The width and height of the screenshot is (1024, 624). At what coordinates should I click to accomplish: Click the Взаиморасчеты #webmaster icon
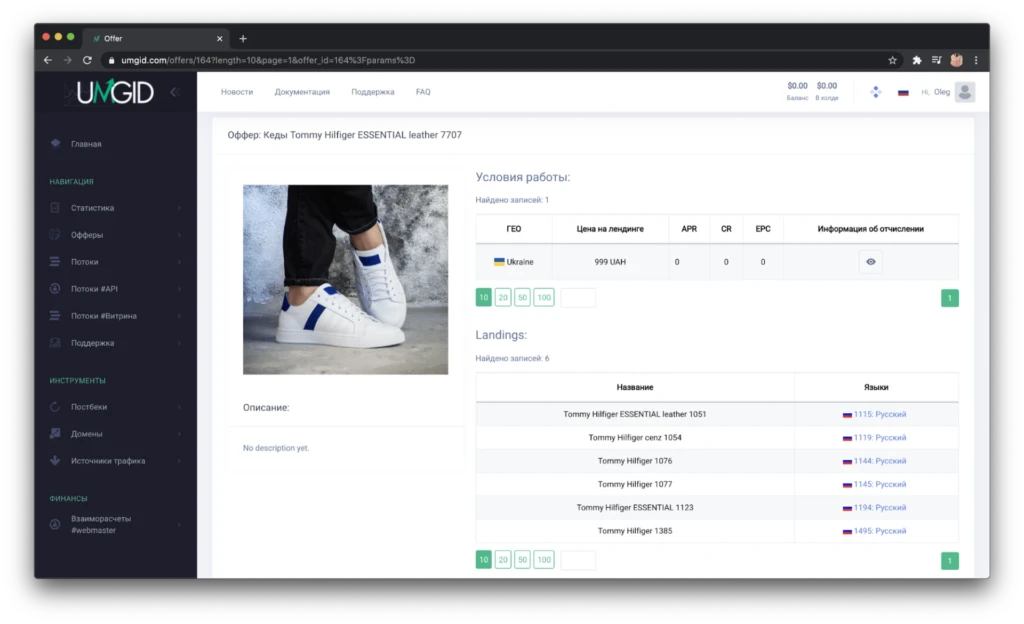pos(55,524)
